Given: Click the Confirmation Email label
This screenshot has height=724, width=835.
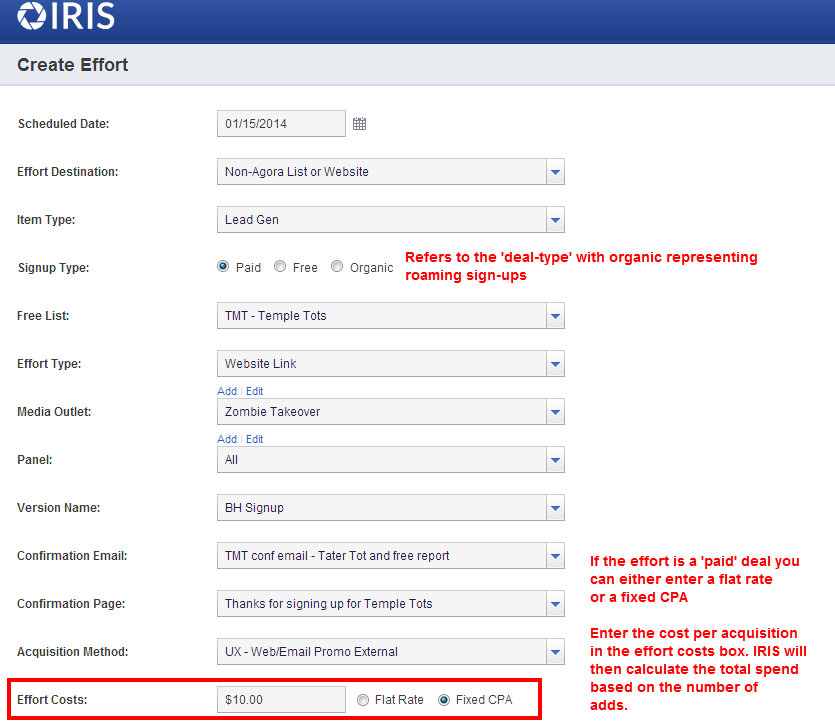Looking at the screenshot, I should 72,556.
